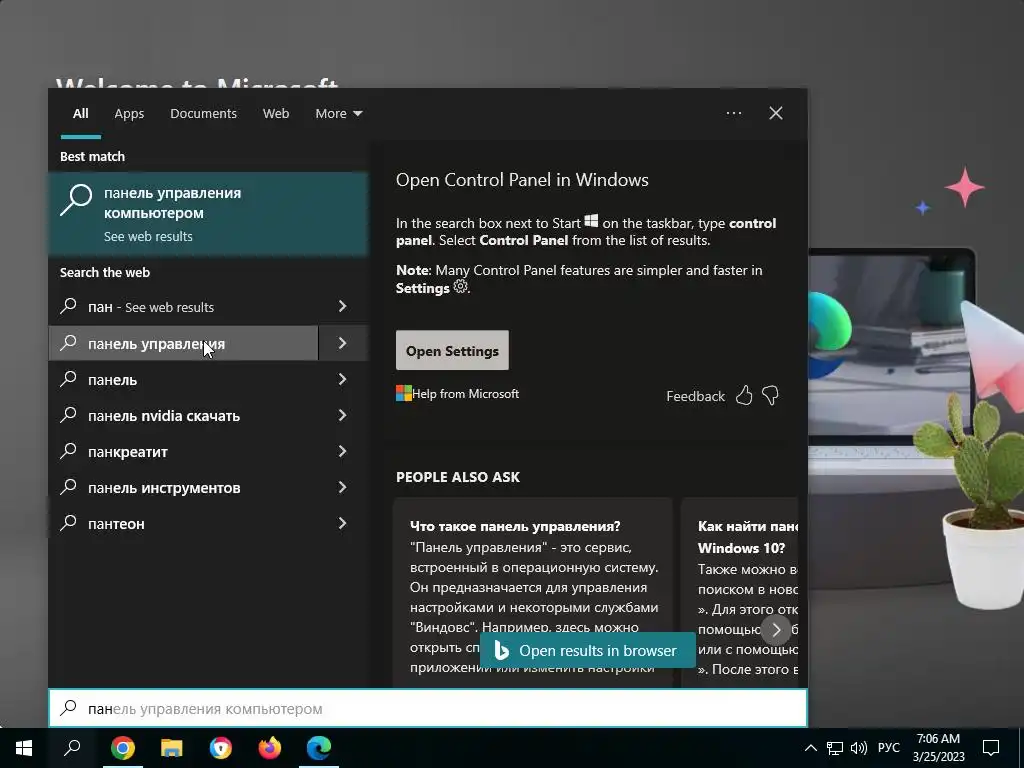Switch to the Web tab
Image resolution: width=1024 pixels, height=768 pixels.
point(276,114)
